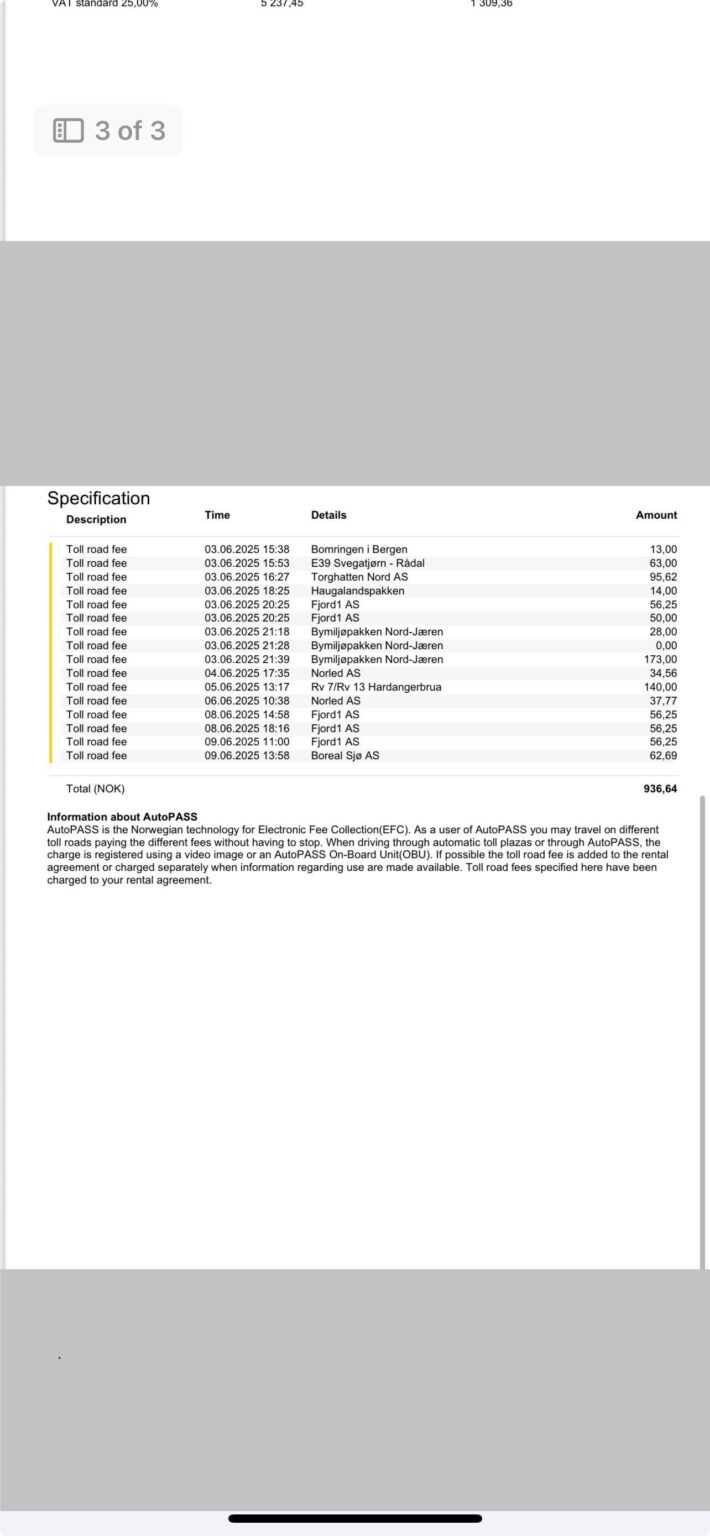Select the time '03.06.2025 21:28'
This screenshot has height=1536, width=710.
point(247,646)
